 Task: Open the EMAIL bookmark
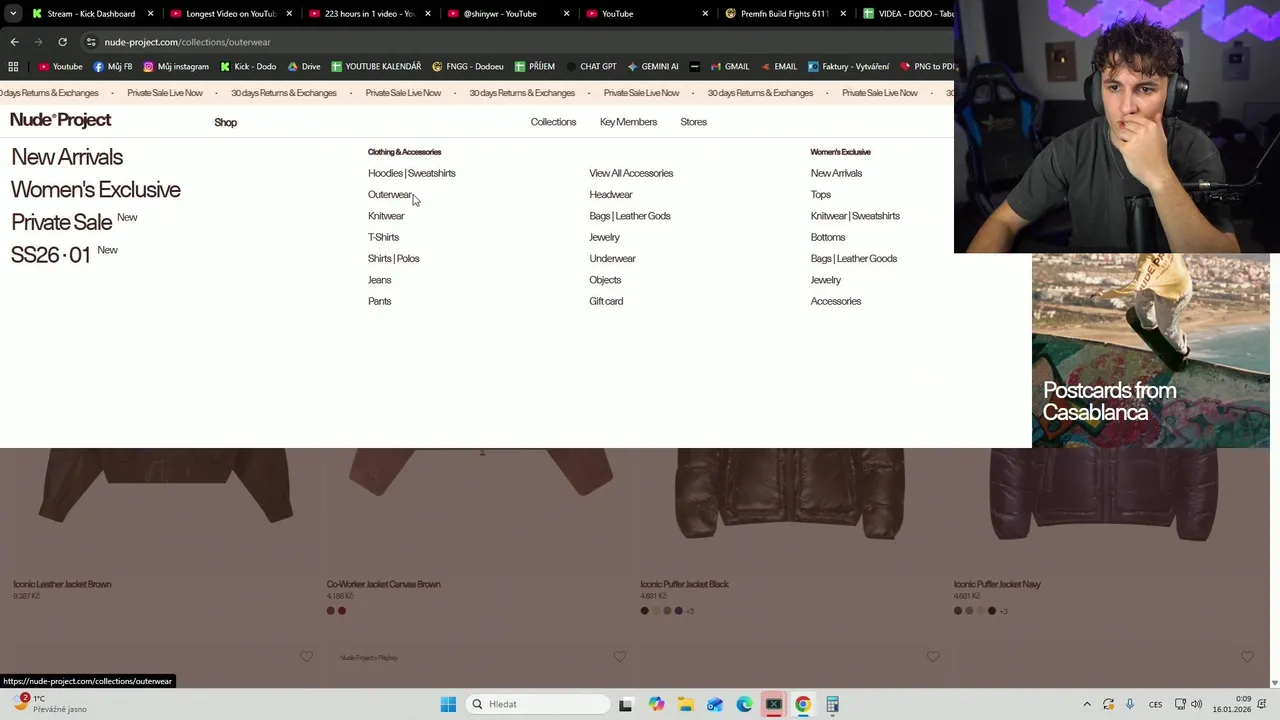(779, 67)
